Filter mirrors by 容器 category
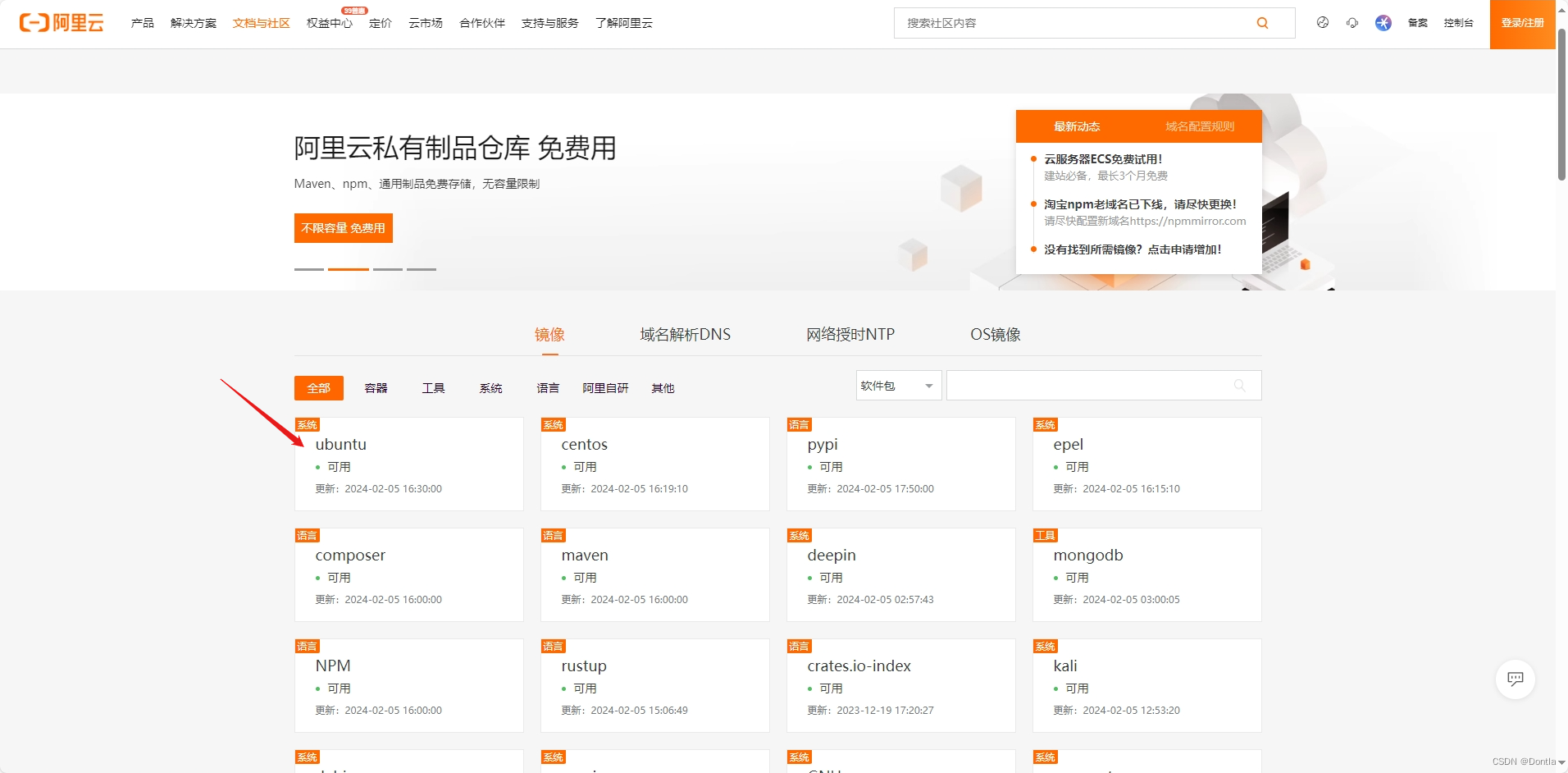Screen dimensions: 1568x773 coord(375,387)
